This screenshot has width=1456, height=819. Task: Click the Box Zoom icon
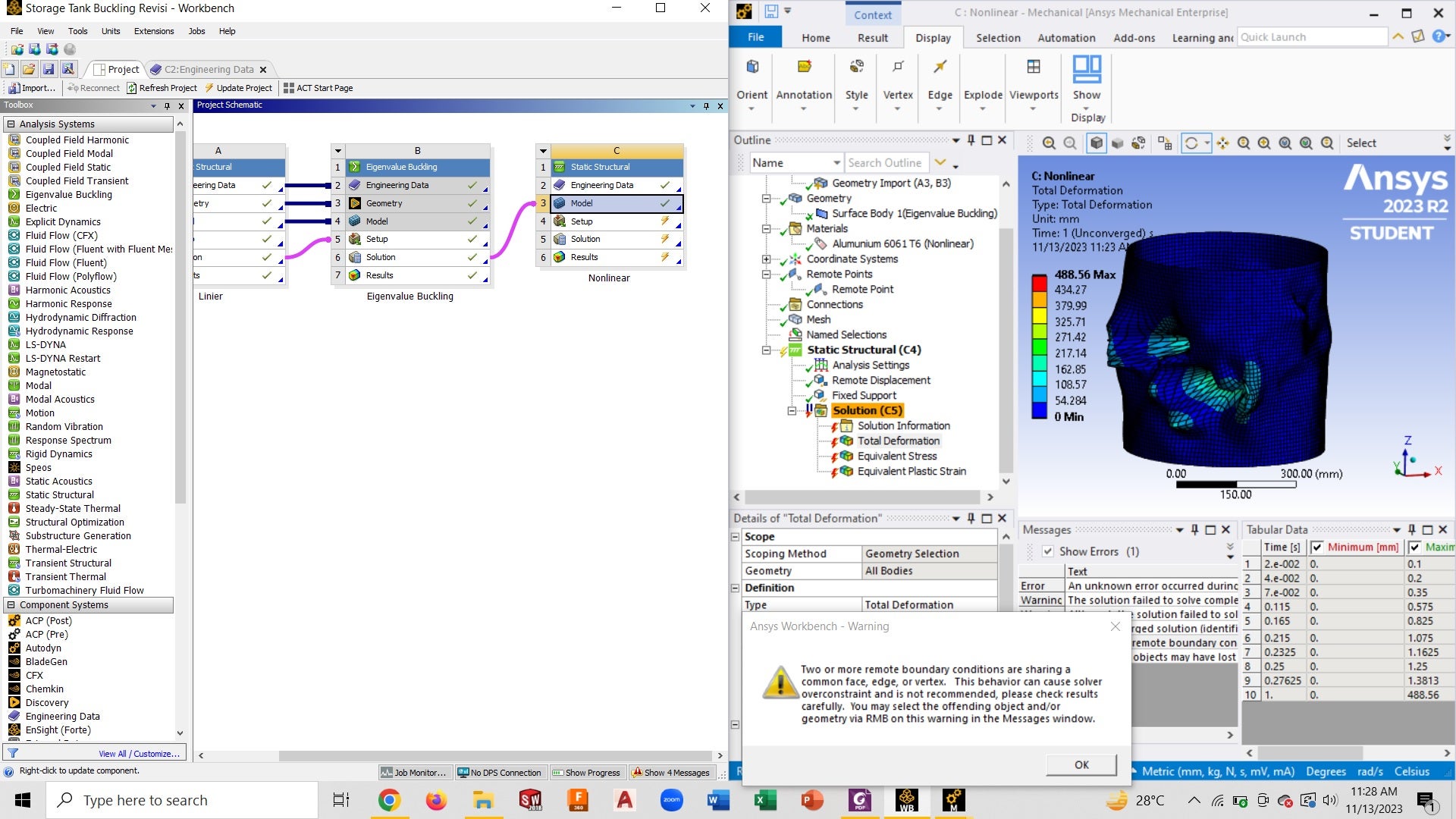(x=1264, y=143)
